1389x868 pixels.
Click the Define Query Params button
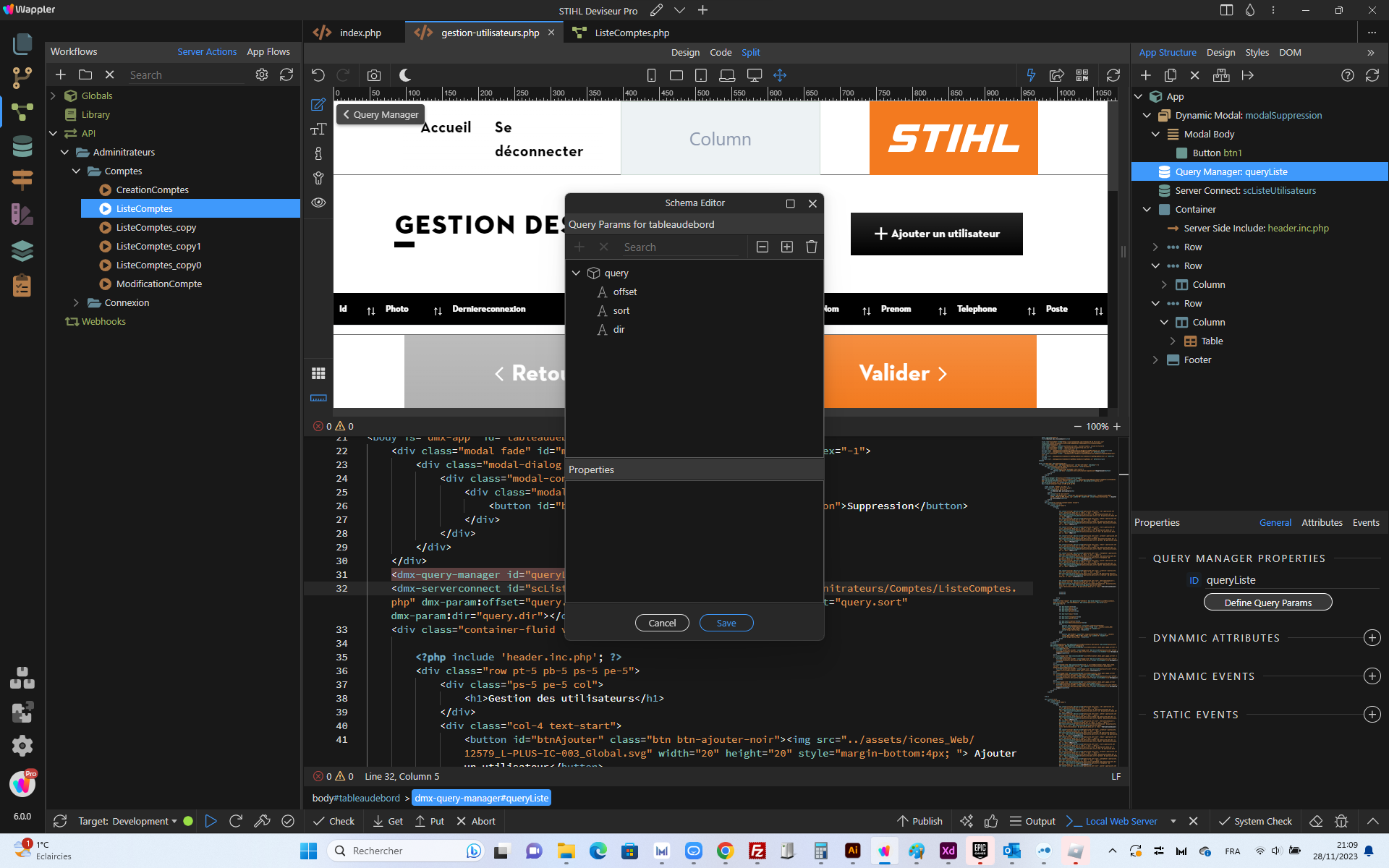1267,603
